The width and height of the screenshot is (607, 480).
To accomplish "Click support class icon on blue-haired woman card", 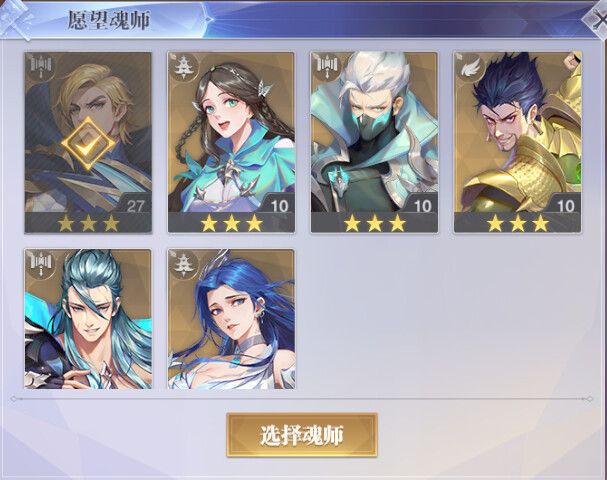I will pyautogui.click(x=182, y=264).
